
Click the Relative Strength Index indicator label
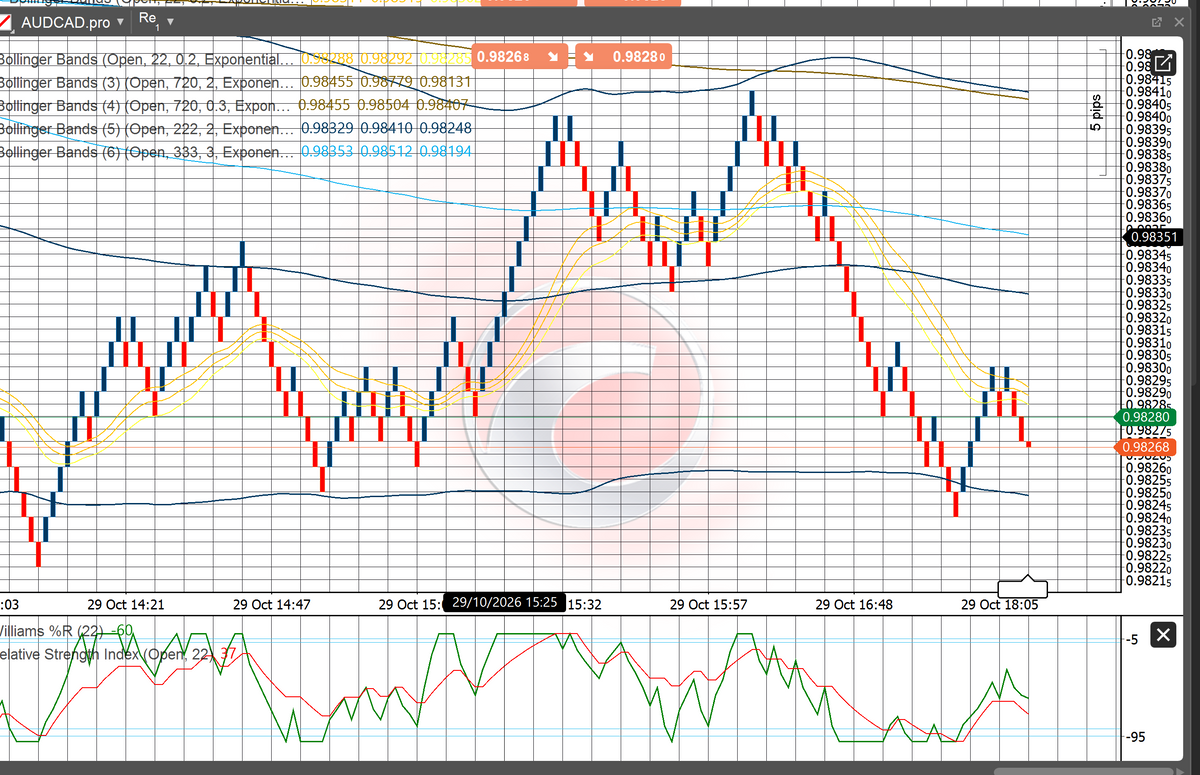[x=106, y=654]
